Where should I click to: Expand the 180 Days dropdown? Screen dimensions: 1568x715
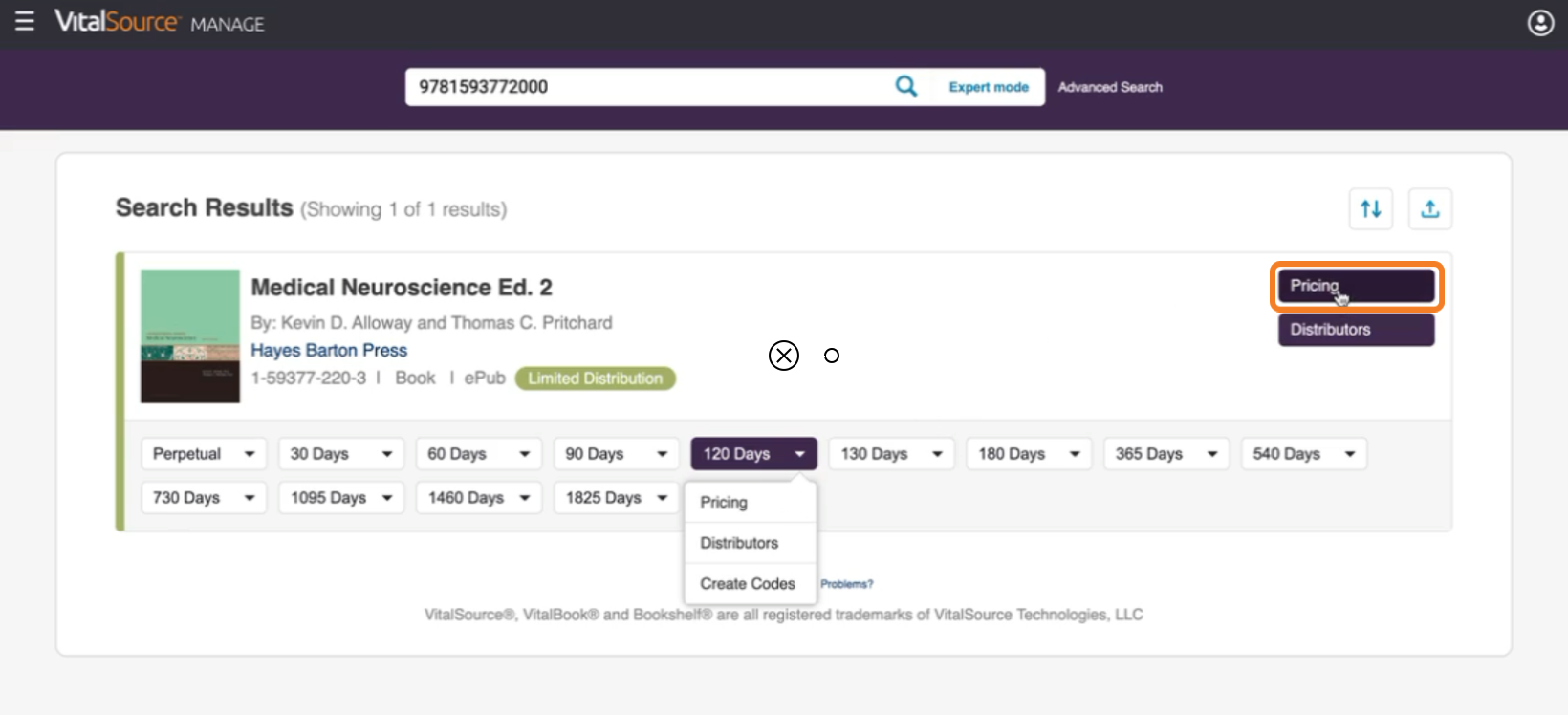click(1030, 454)
